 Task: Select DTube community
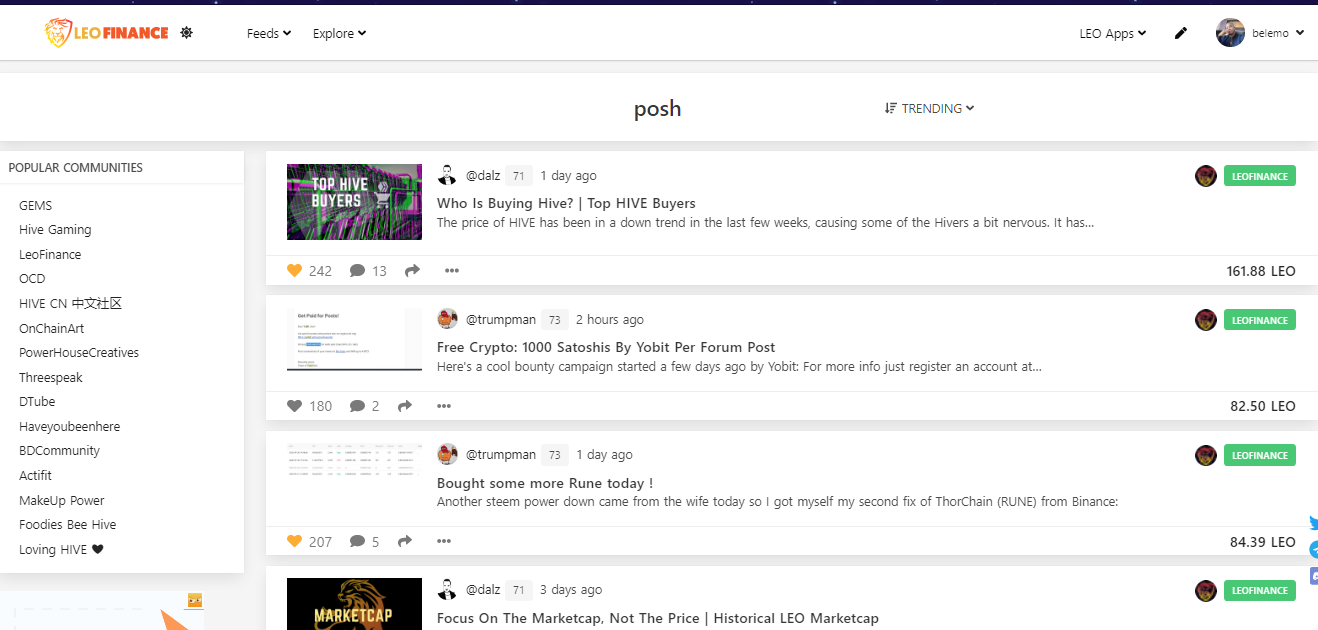pos(38,401)
